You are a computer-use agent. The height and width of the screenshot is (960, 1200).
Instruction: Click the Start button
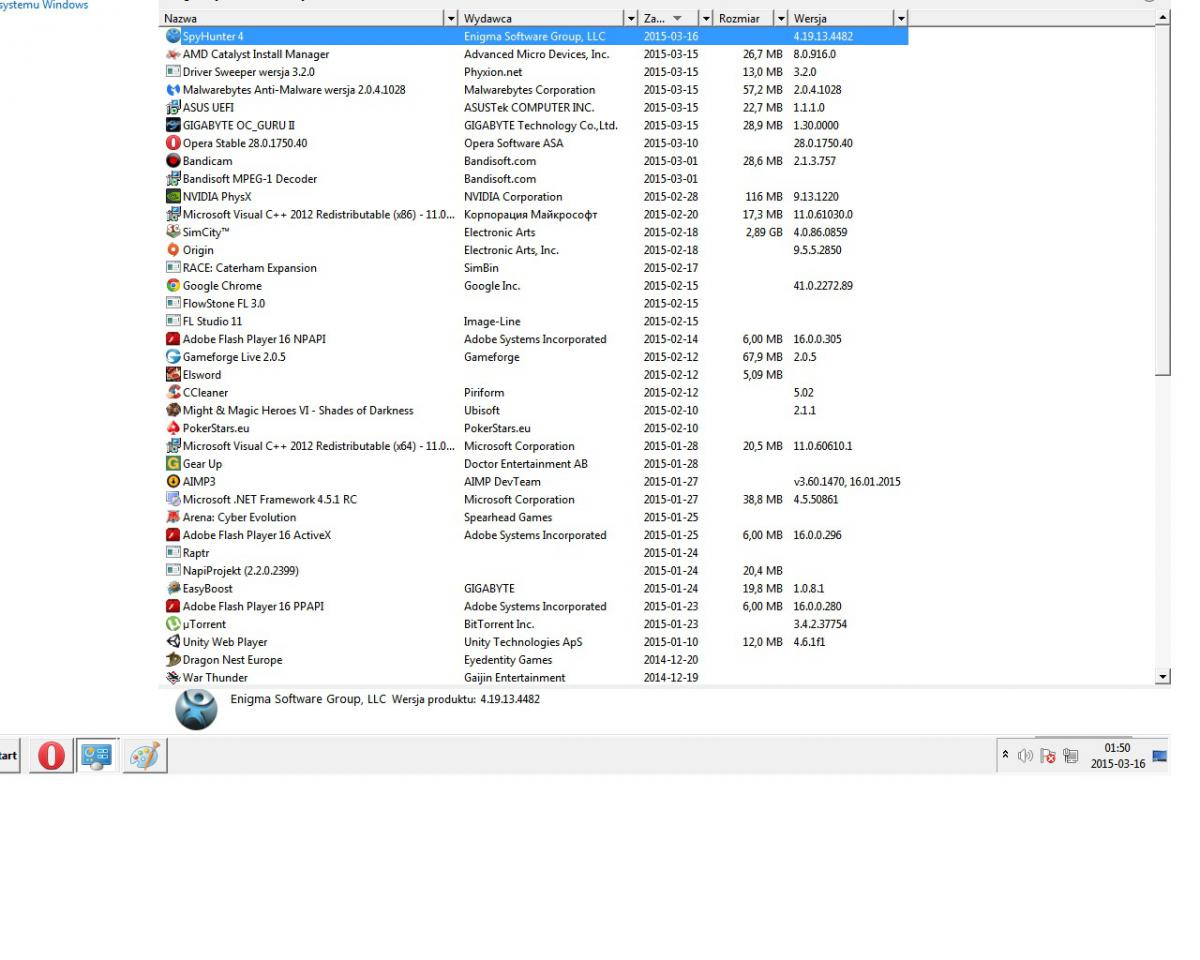pos(10,756)
